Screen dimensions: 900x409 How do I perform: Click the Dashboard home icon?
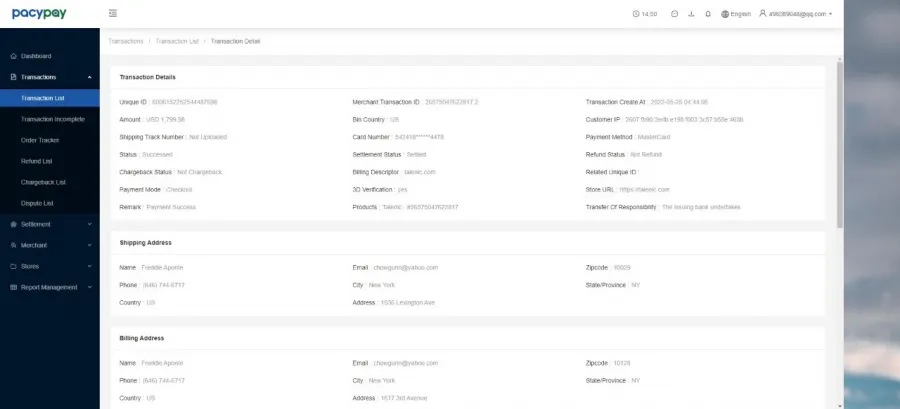[14, 56]
